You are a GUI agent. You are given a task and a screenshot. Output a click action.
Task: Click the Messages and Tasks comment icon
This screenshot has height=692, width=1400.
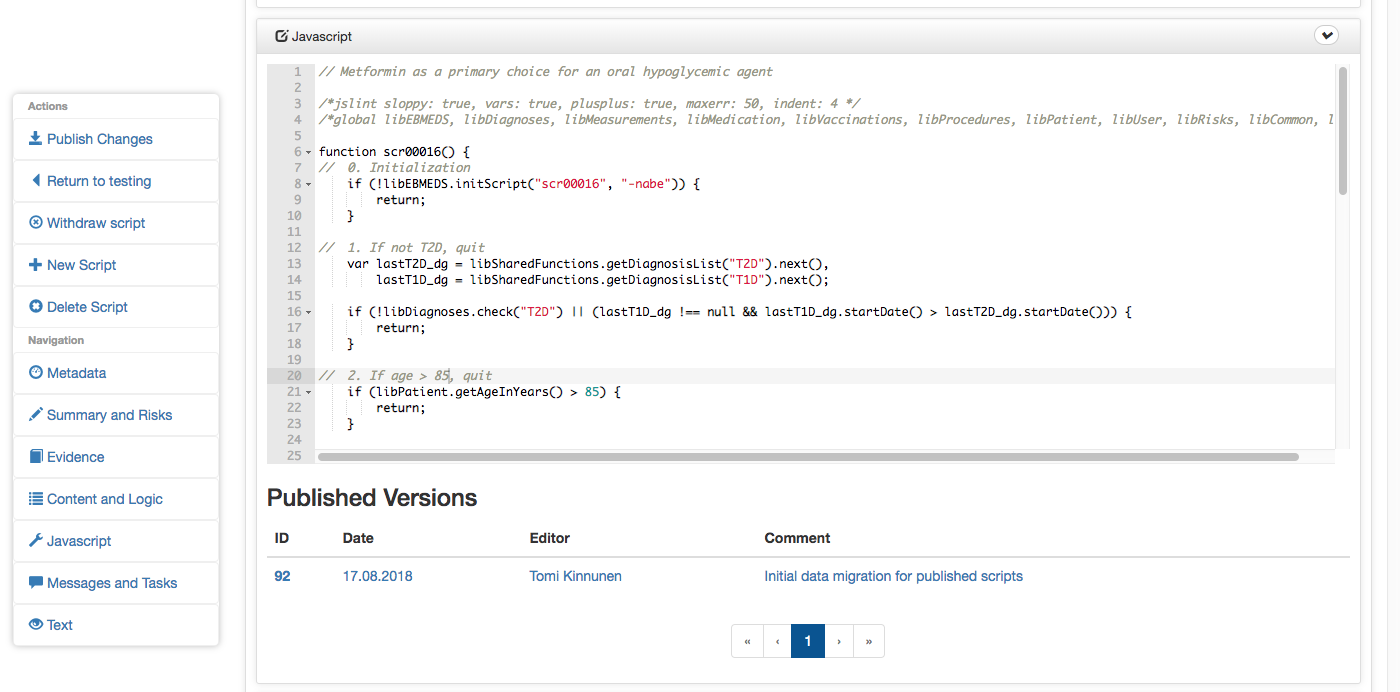click(35, 583)
